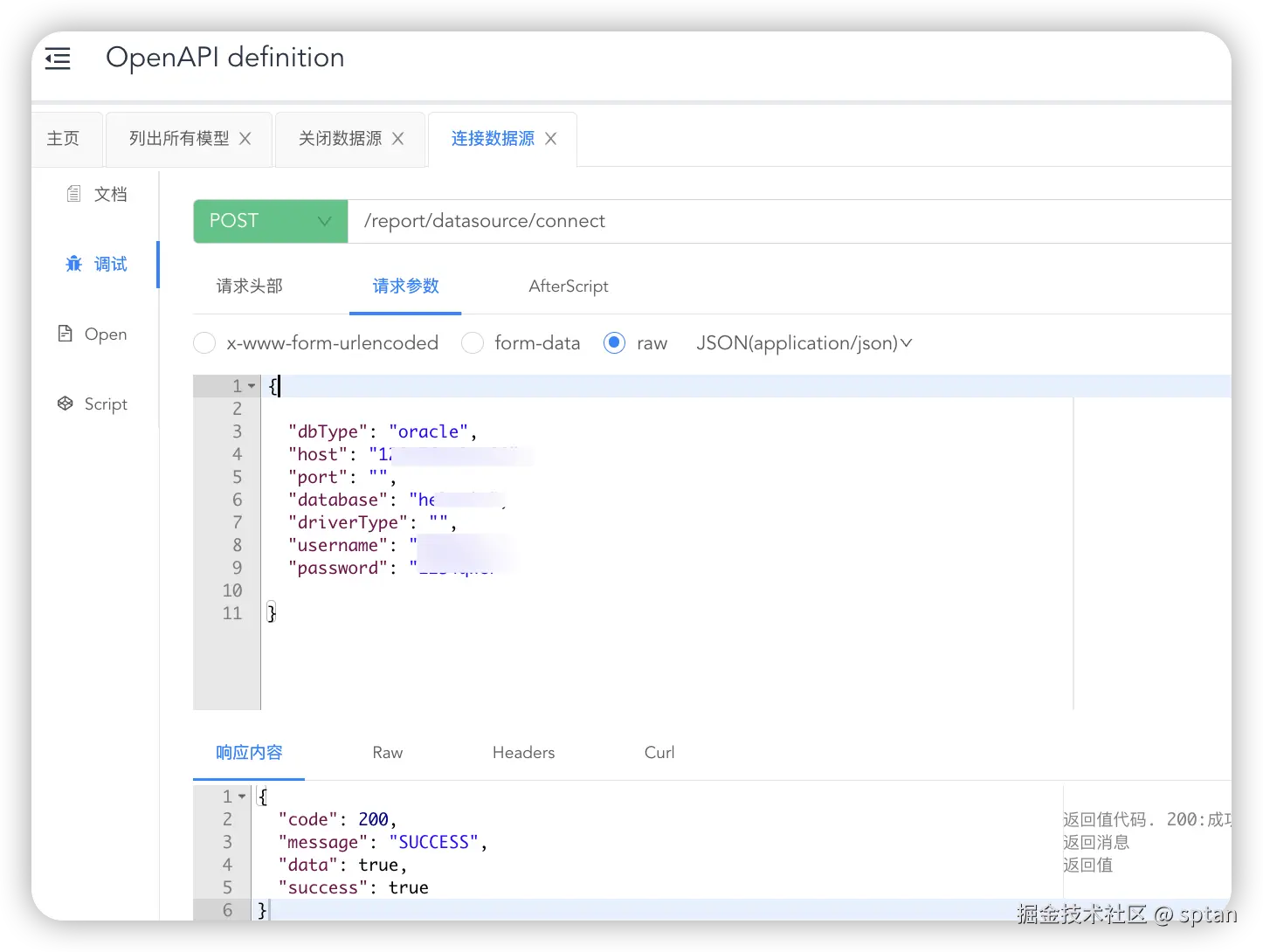Switch to the 主页 tab
The image size is (1263, 952).
click(63, 139)
